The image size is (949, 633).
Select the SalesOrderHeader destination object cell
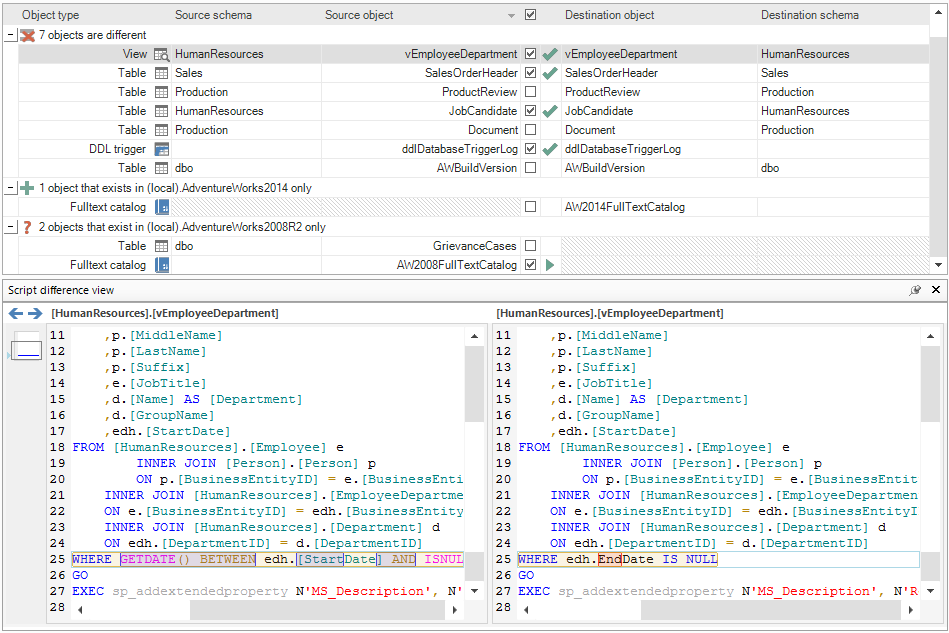[x=659, y=73]
